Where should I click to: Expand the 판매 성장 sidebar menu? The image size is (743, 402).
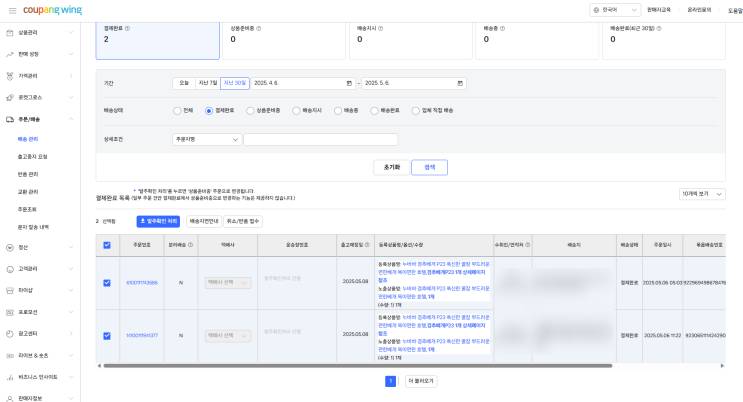pos(71,55)
